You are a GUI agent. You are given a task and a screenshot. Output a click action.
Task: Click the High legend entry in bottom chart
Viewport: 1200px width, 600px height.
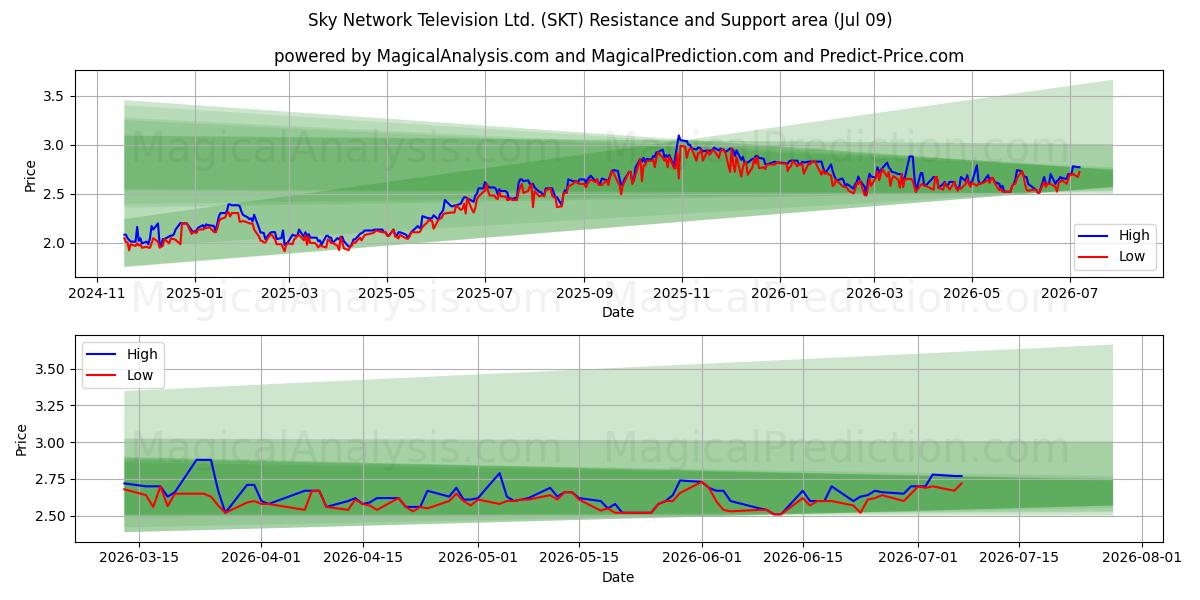pyautogui.click(x=122, y=354)
